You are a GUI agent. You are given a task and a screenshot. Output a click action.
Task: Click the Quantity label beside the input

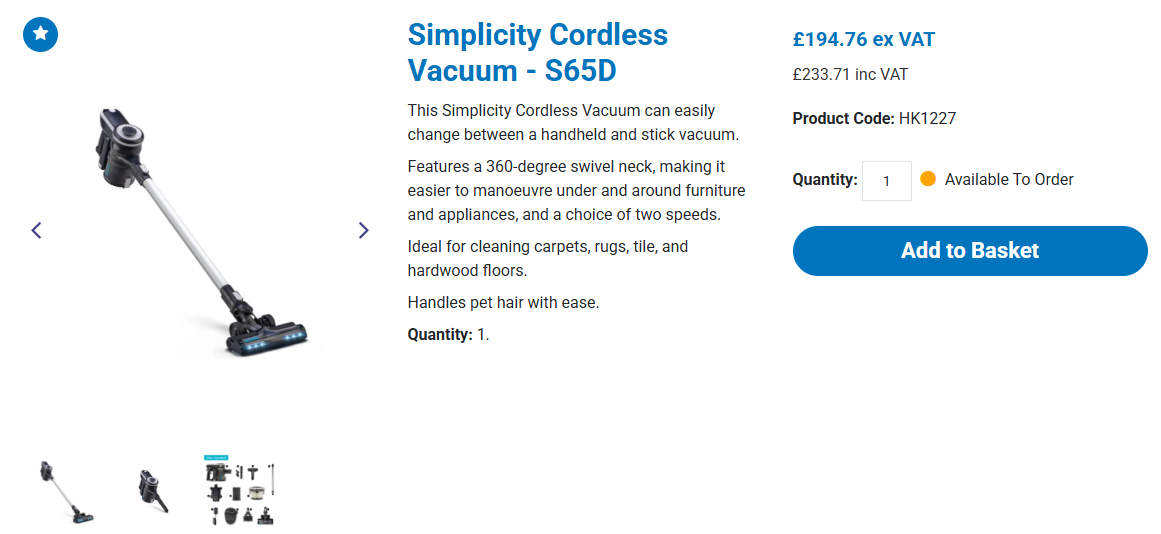825,180
